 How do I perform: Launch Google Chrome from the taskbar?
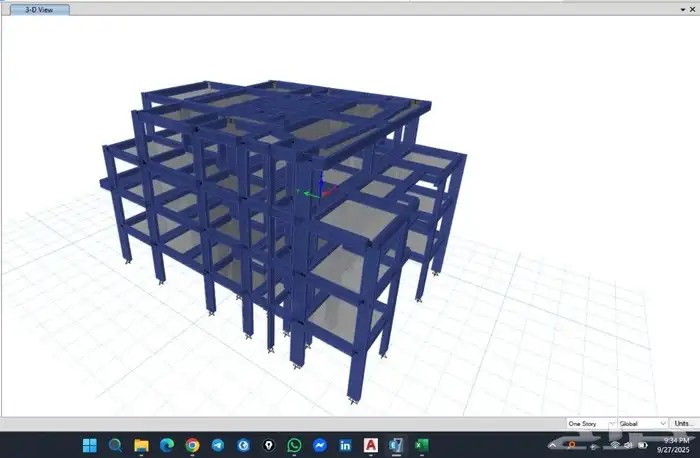pos(191,445)
